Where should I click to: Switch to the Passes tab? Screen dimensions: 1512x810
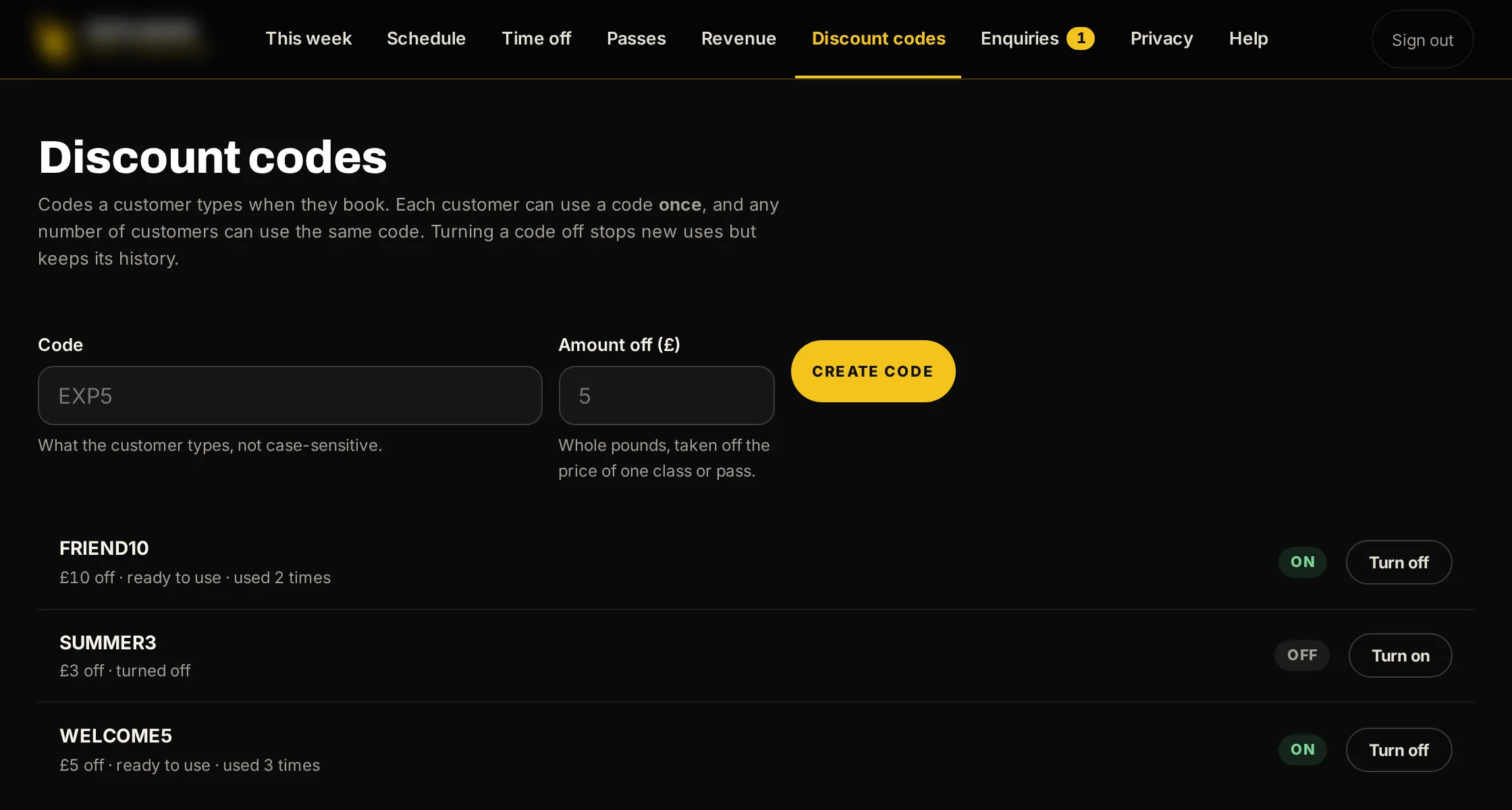pos(636,38)
